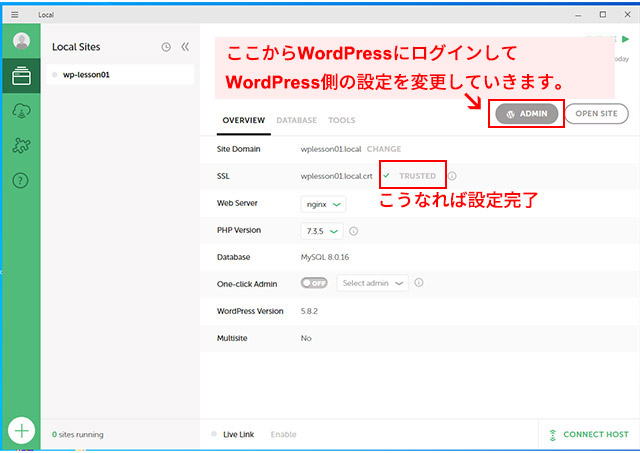Open the hamburger menu in title bar
Image resolution: width=640 pixels, height=453 pixels.
pyautogui.click(x=15, y=15)
